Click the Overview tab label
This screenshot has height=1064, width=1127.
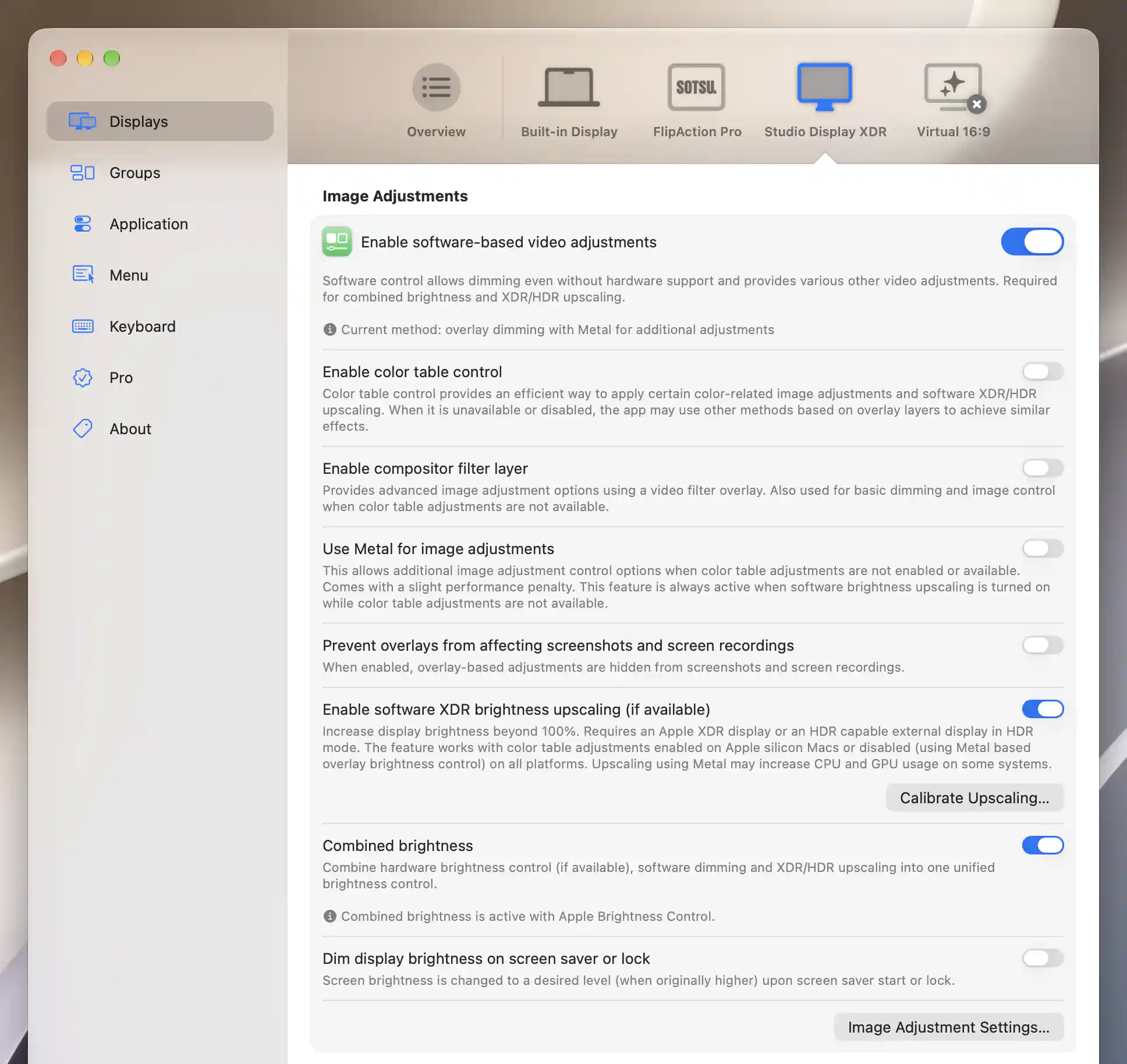click(436, 132)
